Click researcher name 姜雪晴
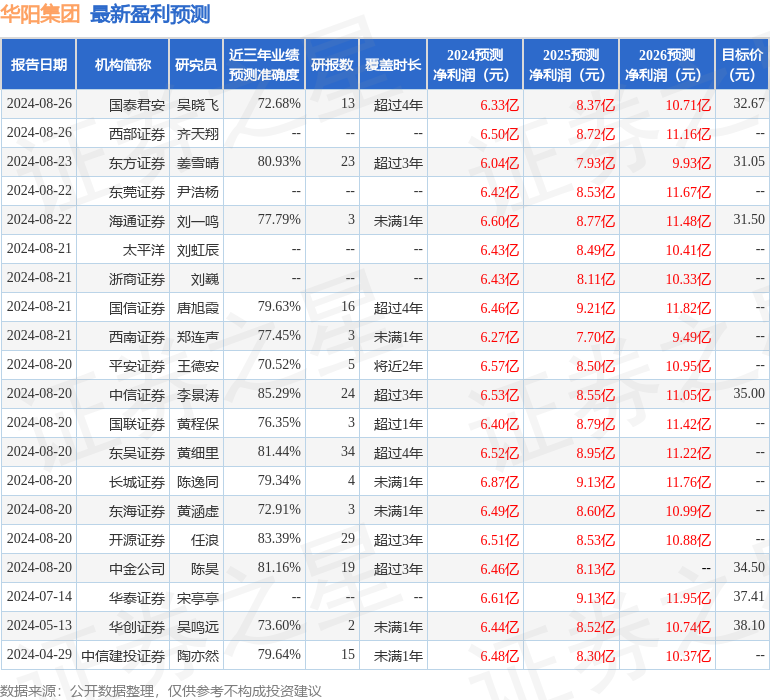The height and width of the screenshot is (700, 770). pyautogui.click(x=198, y=163)
